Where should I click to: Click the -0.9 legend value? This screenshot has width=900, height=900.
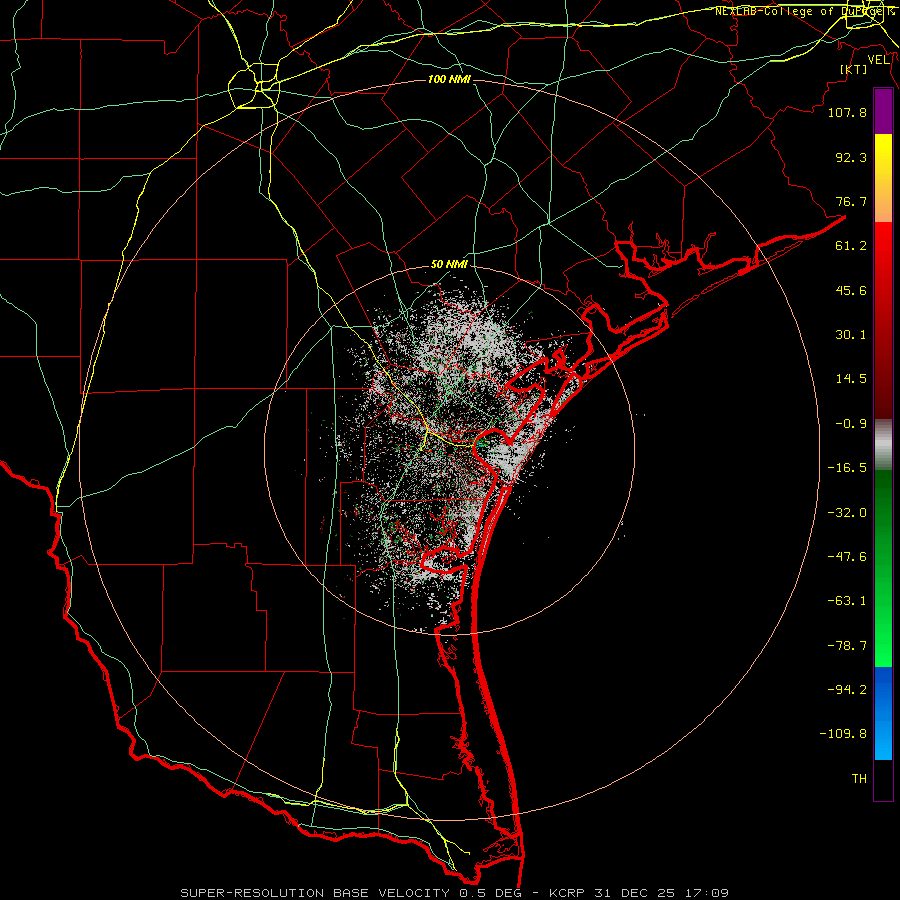point(851,424)
